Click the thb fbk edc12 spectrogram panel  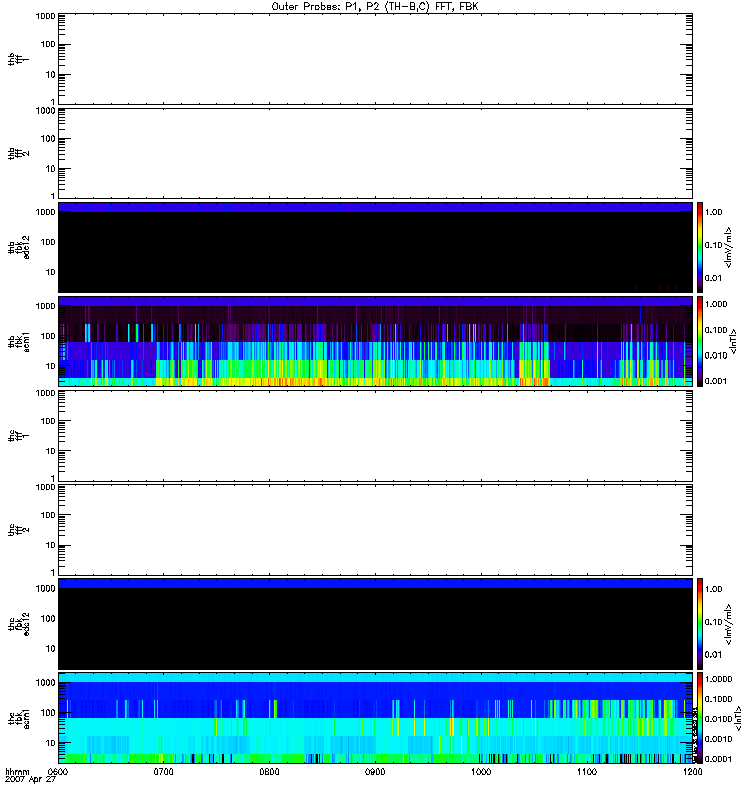[x=375, y=247]
